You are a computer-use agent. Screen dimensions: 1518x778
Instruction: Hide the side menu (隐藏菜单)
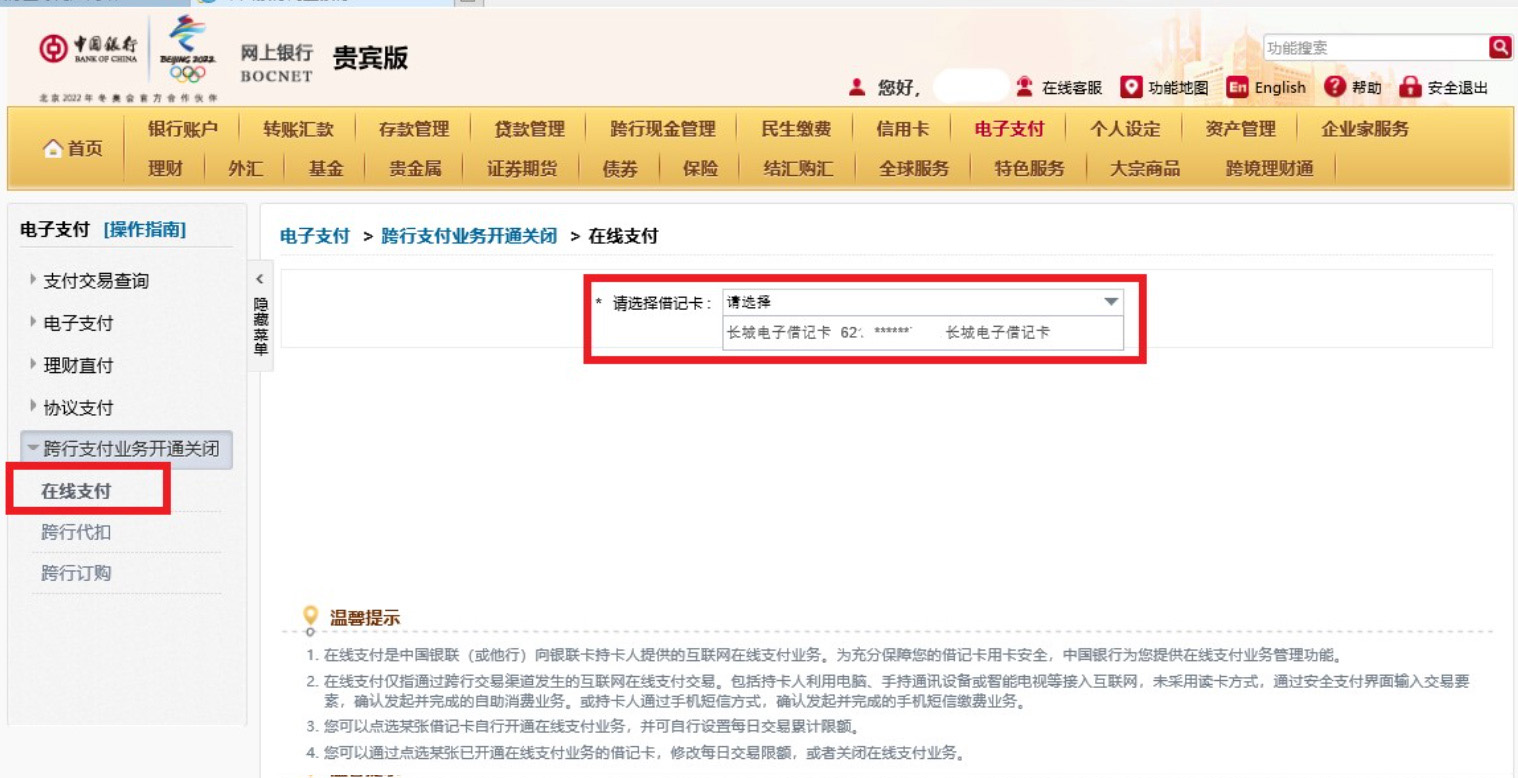260,315
